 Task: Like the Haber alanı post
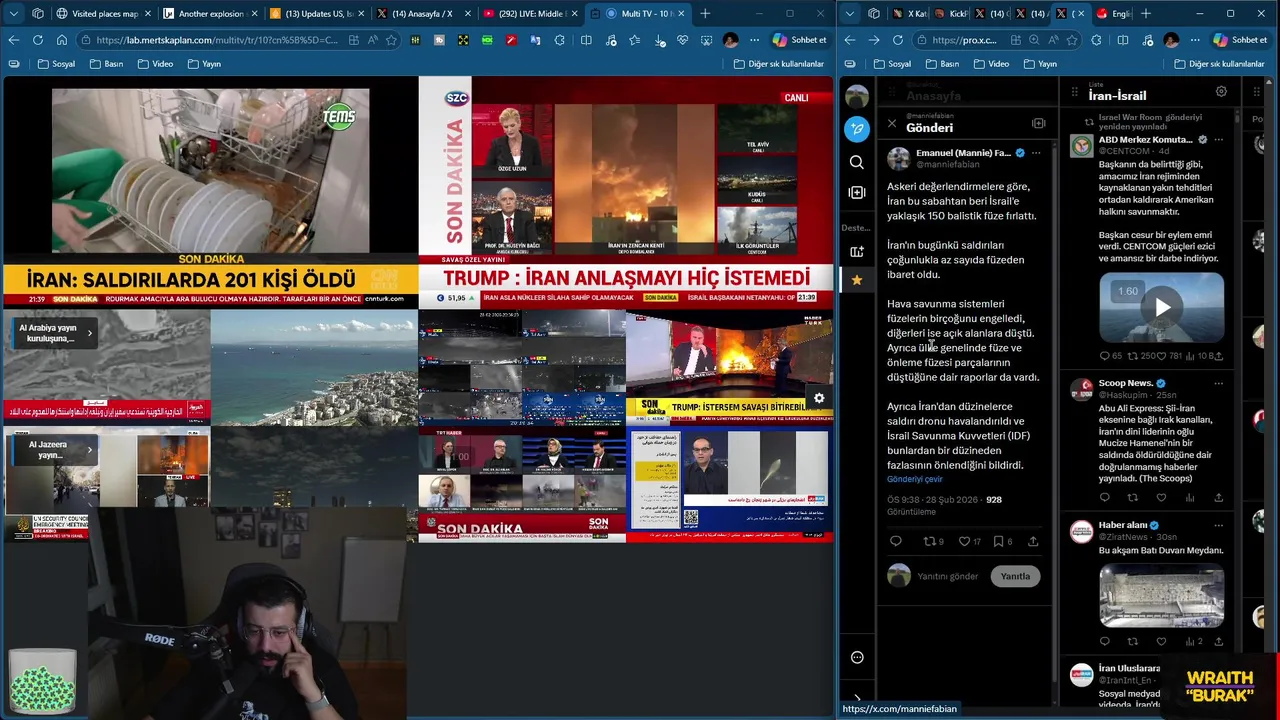coord(1161,641)
